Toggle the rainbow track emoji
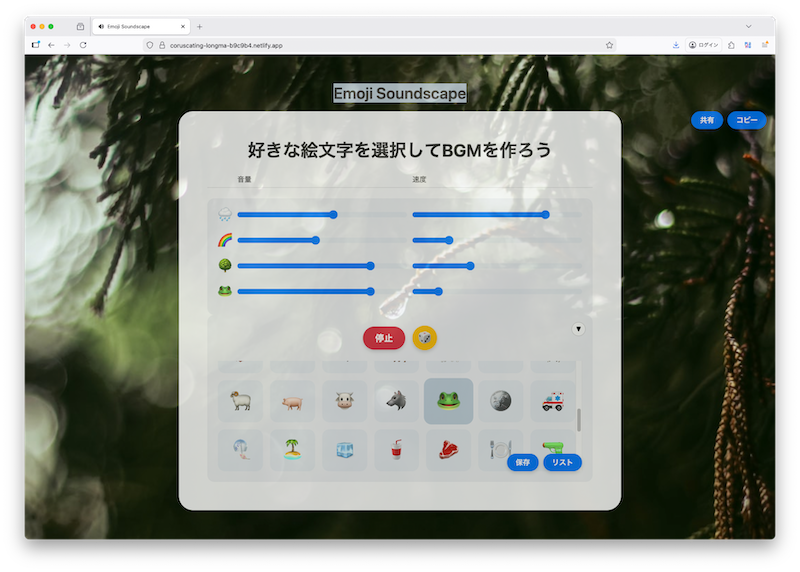Viewport: 800px width, 572px height. (225, 240)
